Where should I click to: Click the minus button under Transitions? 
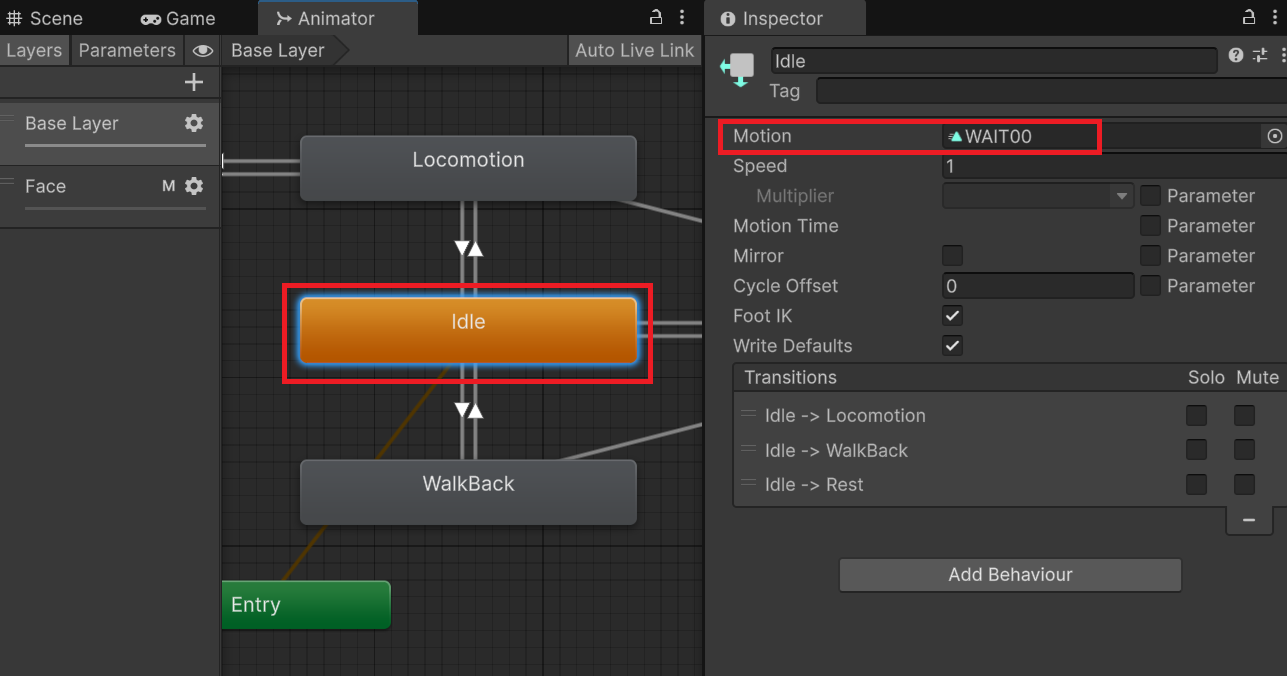tap(1248, 520)
